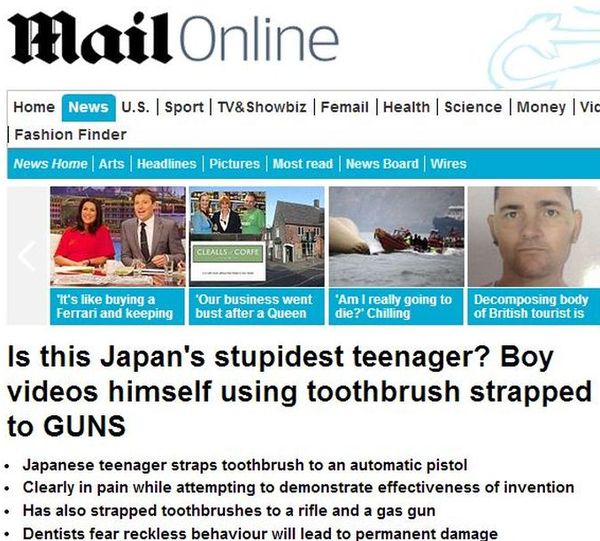This screenshot has height=541, width=600.
Task: Go to the Sport section
Action: [184, 107]
